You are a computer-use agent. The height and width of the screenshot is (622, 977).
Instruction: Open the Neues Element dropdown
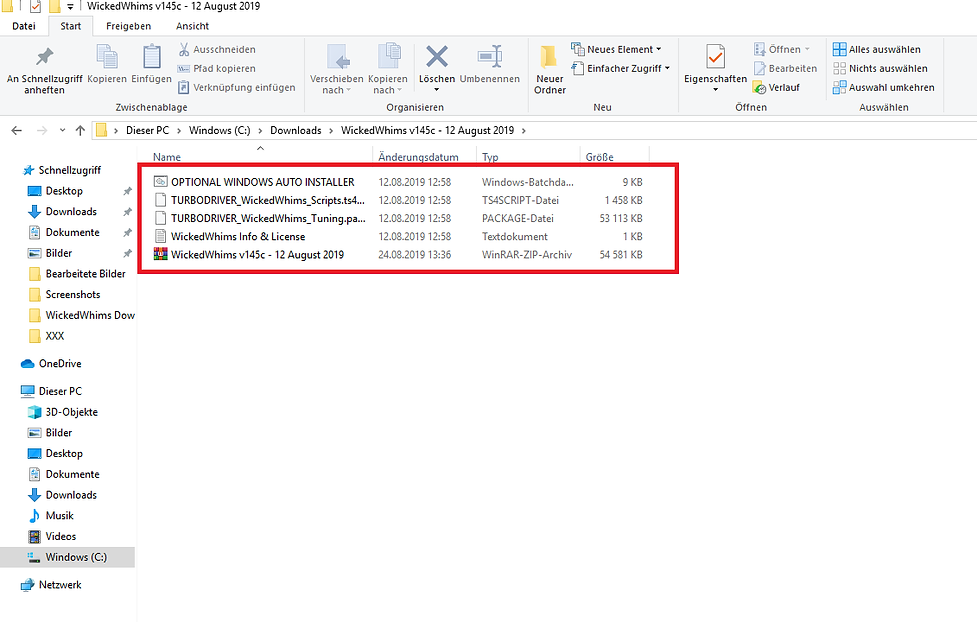click(x=616, y=49)
